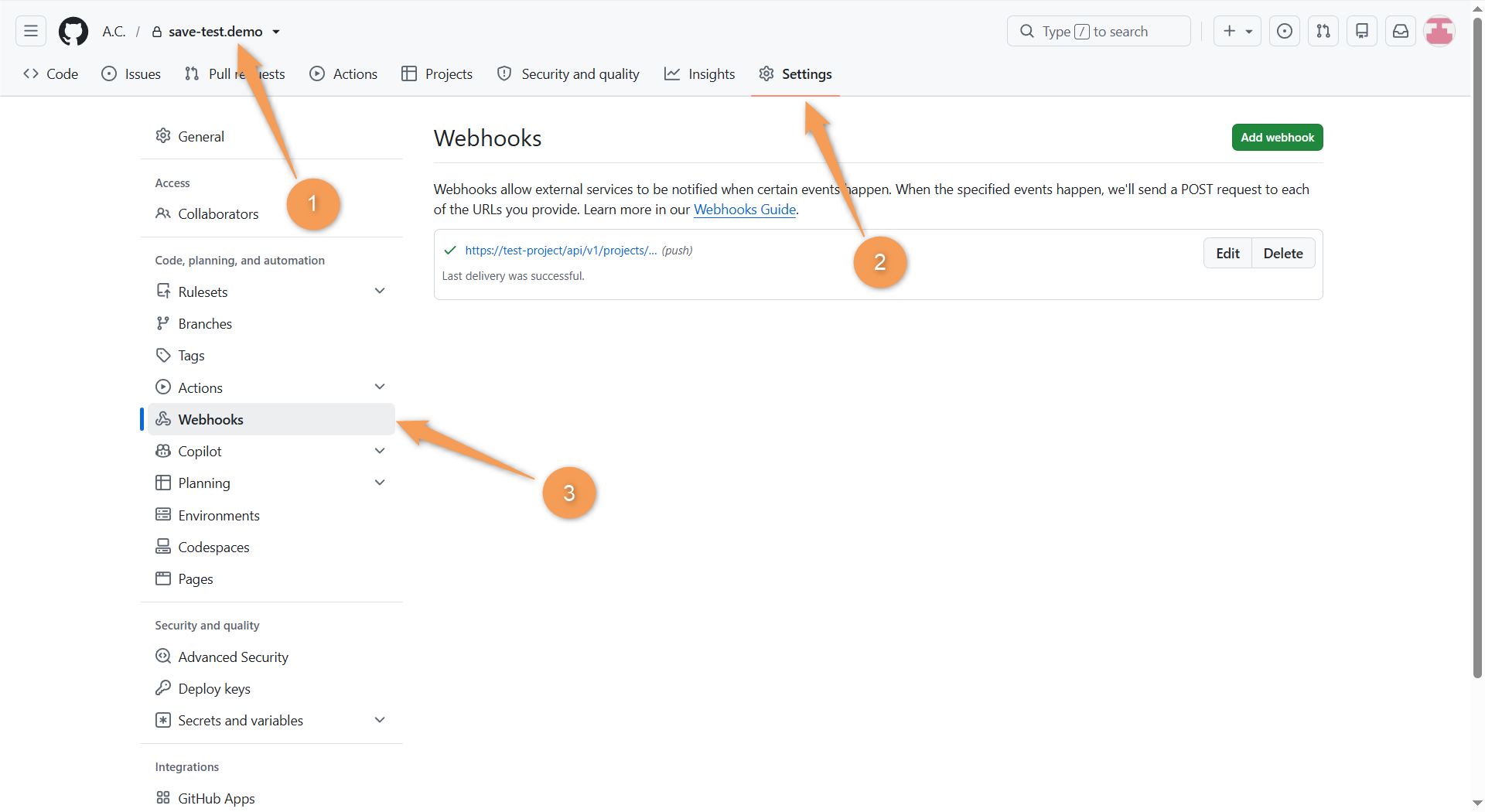Image resolution: width=1485 pixels, height=812 pixels.
Task: Expand the Copilot sidebar section
Action: coord(380,451)
